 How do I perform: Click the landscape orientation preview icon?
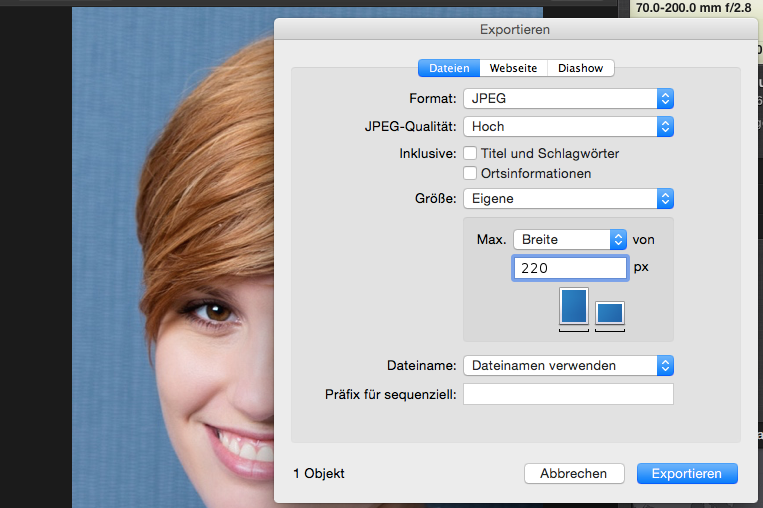click(x=610, y=313)
